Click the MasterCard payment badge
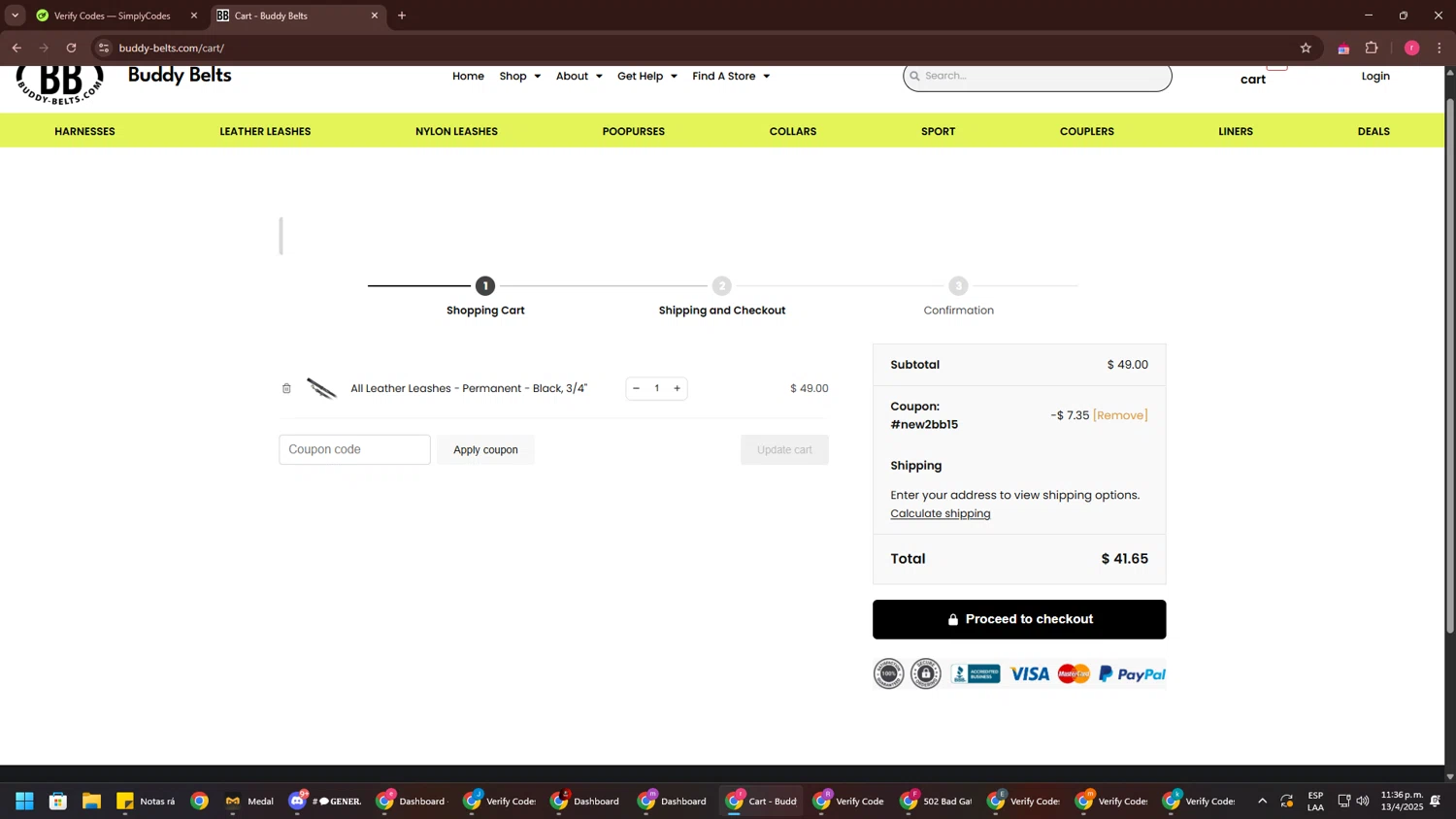1456x819 pixels. [x=1074, y=673]
